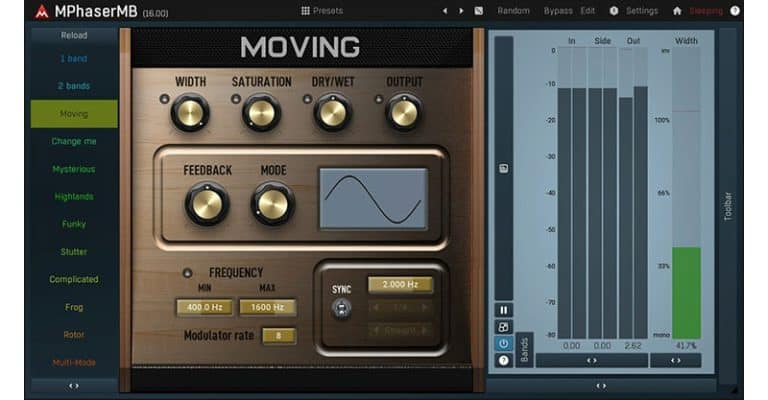This screenshot has height=400, width=768.
Task: Click the left arrow of the 1/4 note selector
Action: coord(376,307)
